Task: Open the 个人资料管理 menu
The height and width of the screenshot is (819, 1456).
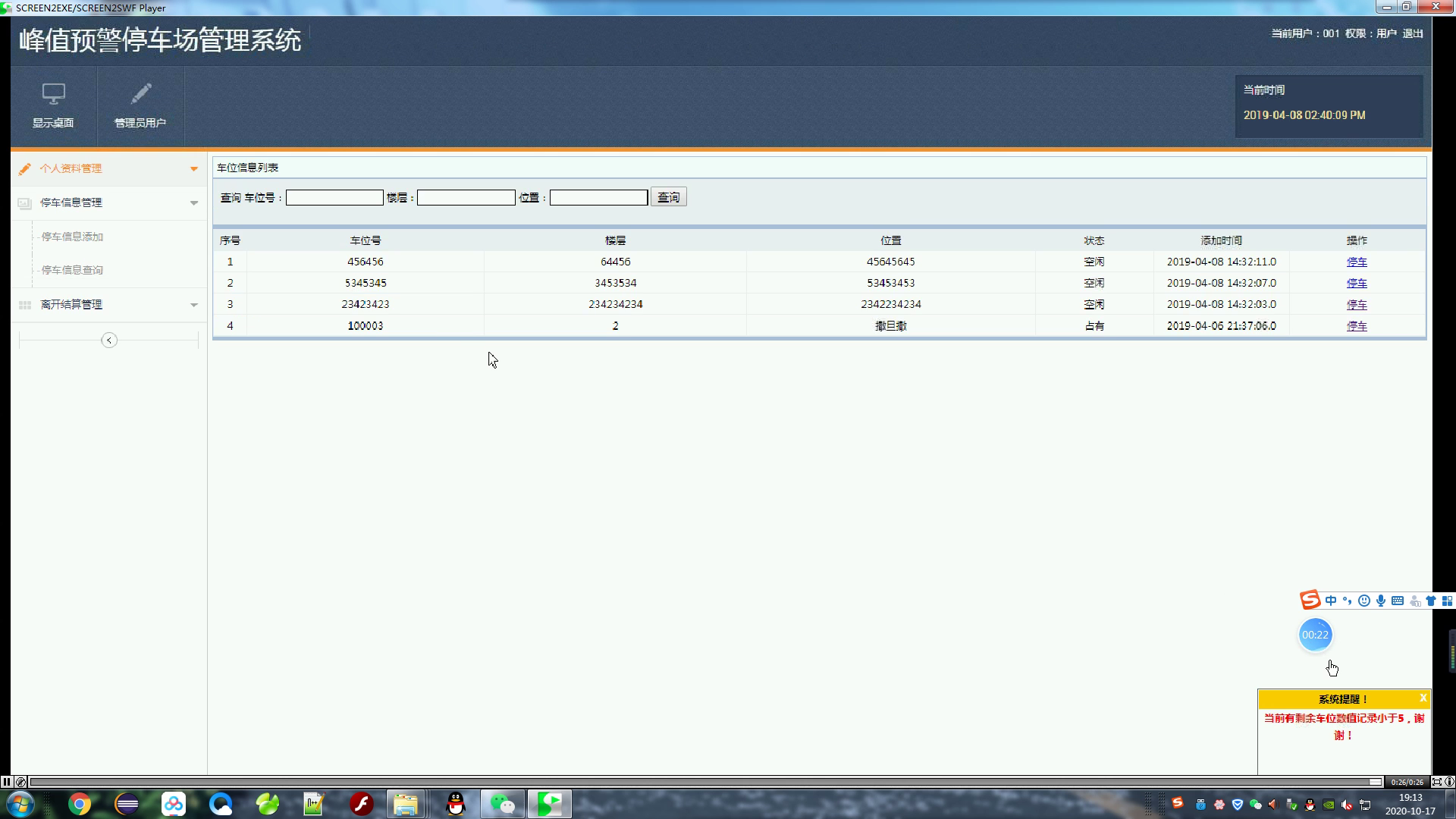Action: pyautogui.click(x=108, y=168)
